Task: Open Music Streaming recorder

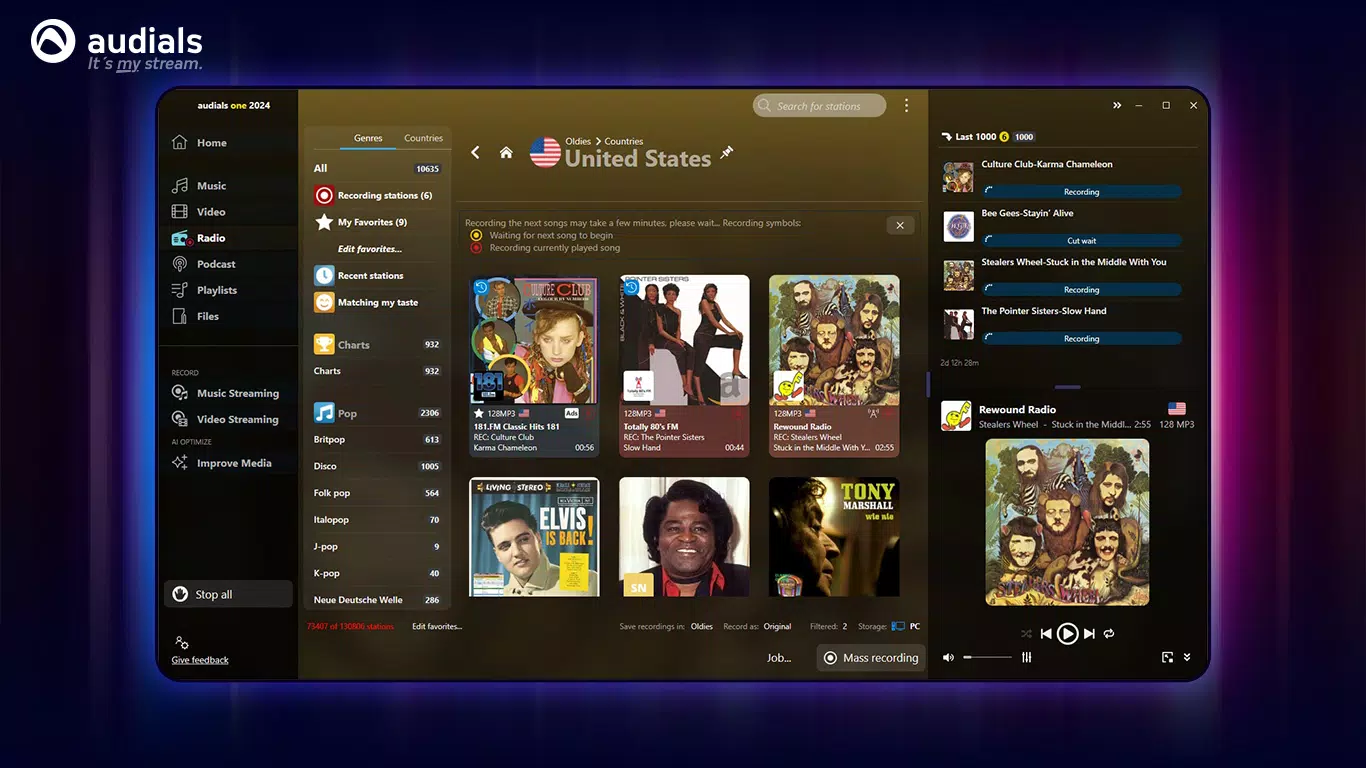Action: click(x=226, y=393)
